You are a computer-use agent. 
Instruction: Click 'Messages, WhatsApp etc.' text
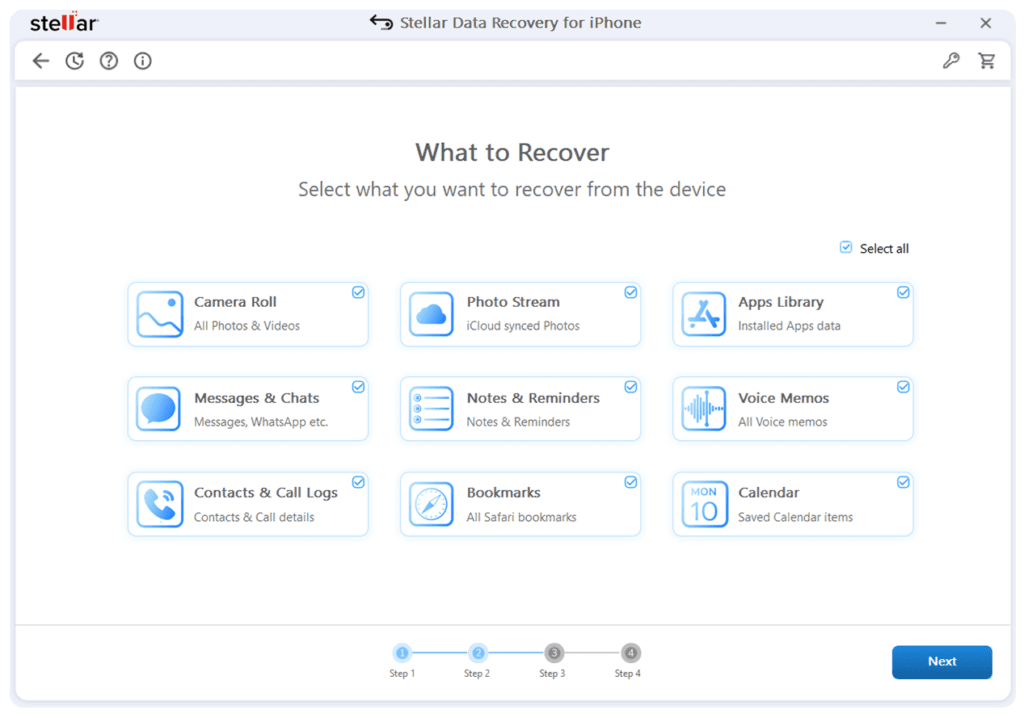261,422
